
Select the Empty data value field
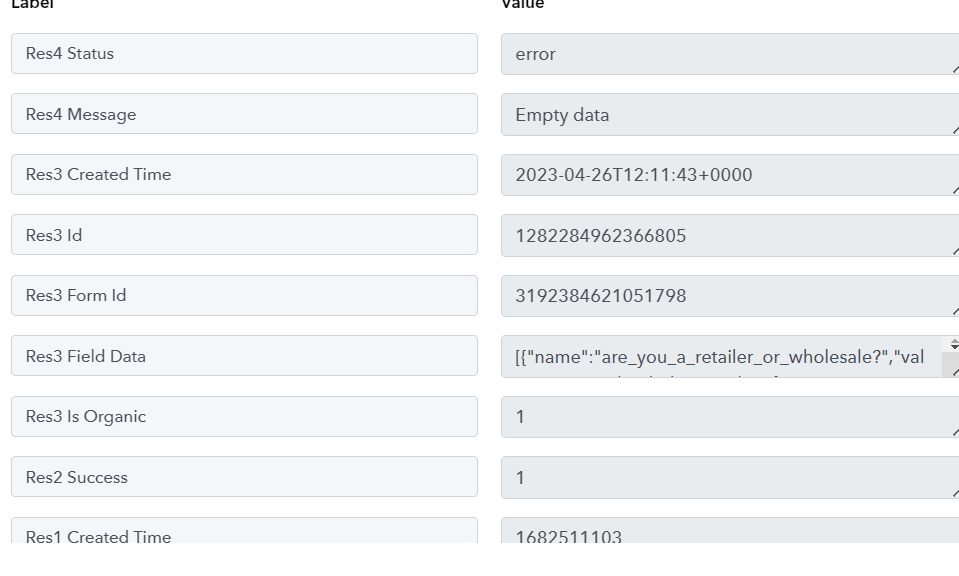[x=730, y=115]
